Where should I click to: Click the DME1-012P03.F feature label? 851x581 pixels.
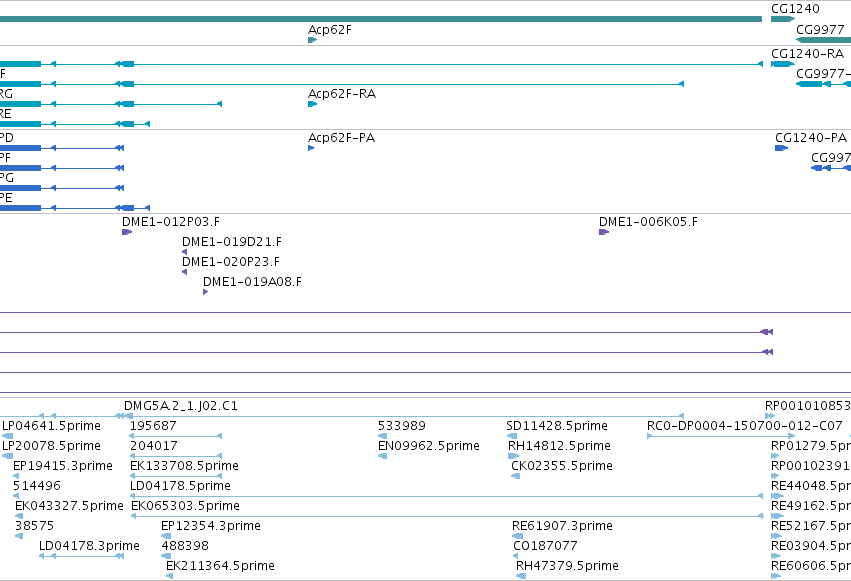coord(171,222)
